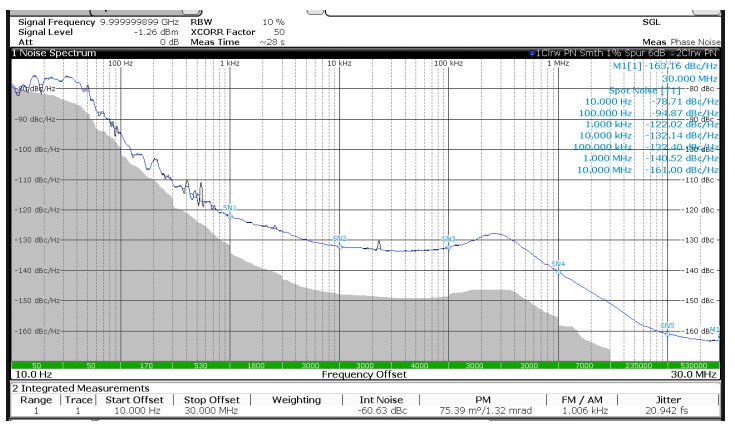Viewport: 735px width, 430px height.
Task: Select the SN2 marker at 10 kHz
Action: tap(339, 242)
